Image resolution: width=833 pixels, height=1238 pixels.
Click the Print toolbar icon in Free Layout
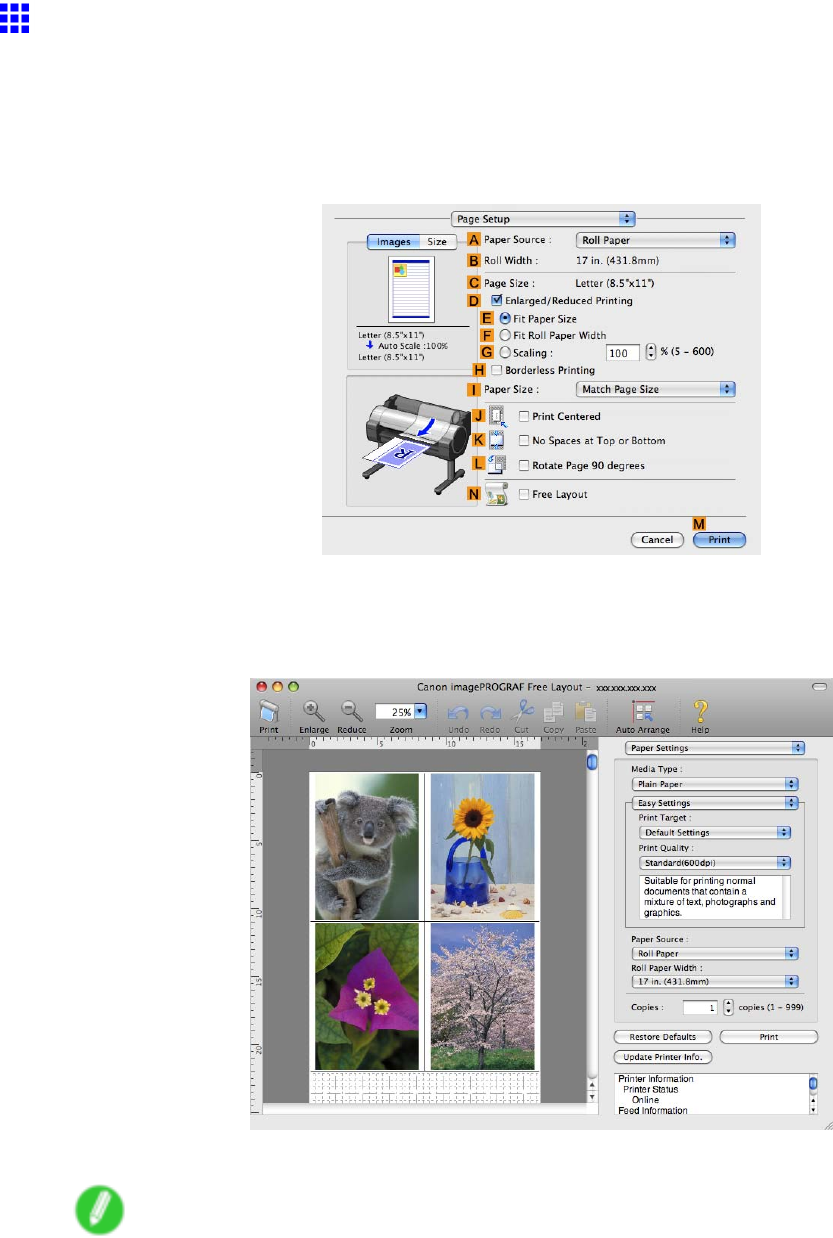[268, 712]
